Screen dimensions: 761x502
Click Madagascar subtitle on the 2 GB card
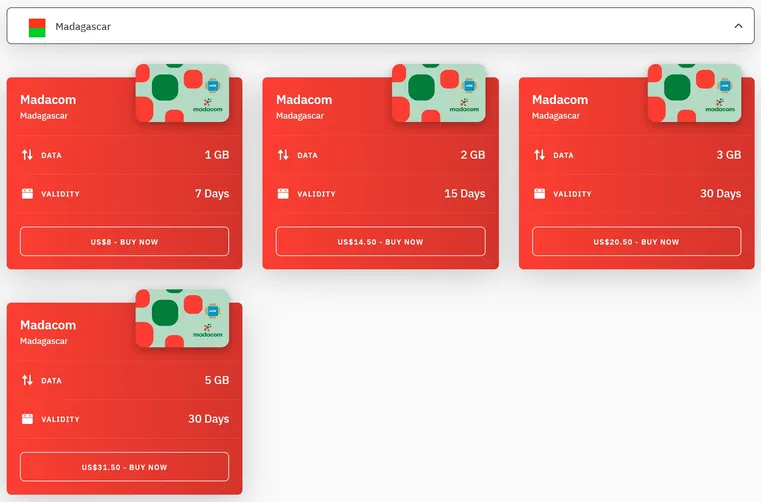[300, 116]
